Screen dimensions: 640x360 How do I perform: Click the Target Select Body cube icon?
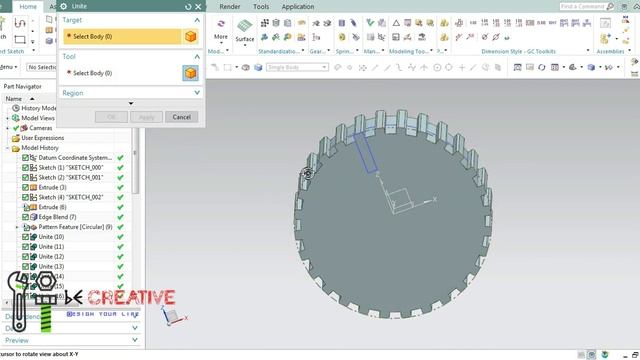(191, 36)
